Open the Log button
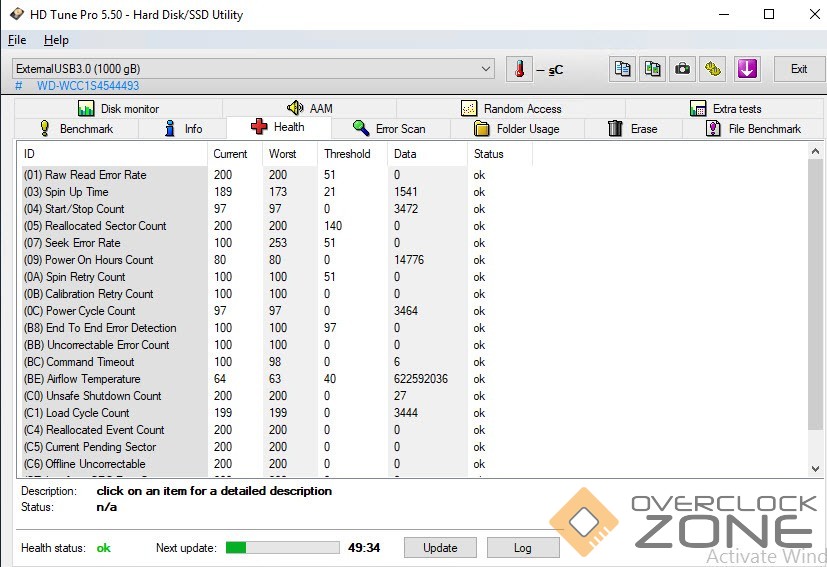Viewport: 827px width, 567px height. pyautogui.click(x=523, y=548)
